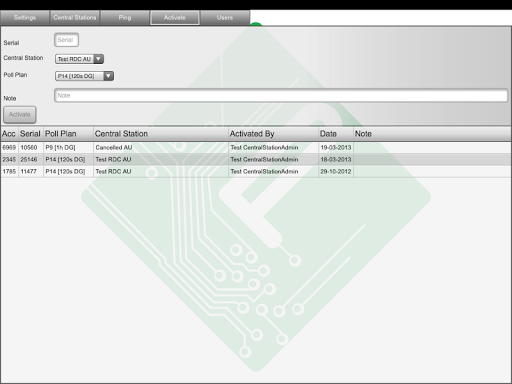Open the Ping tab

pyautogui.click(x=125, y=18)
